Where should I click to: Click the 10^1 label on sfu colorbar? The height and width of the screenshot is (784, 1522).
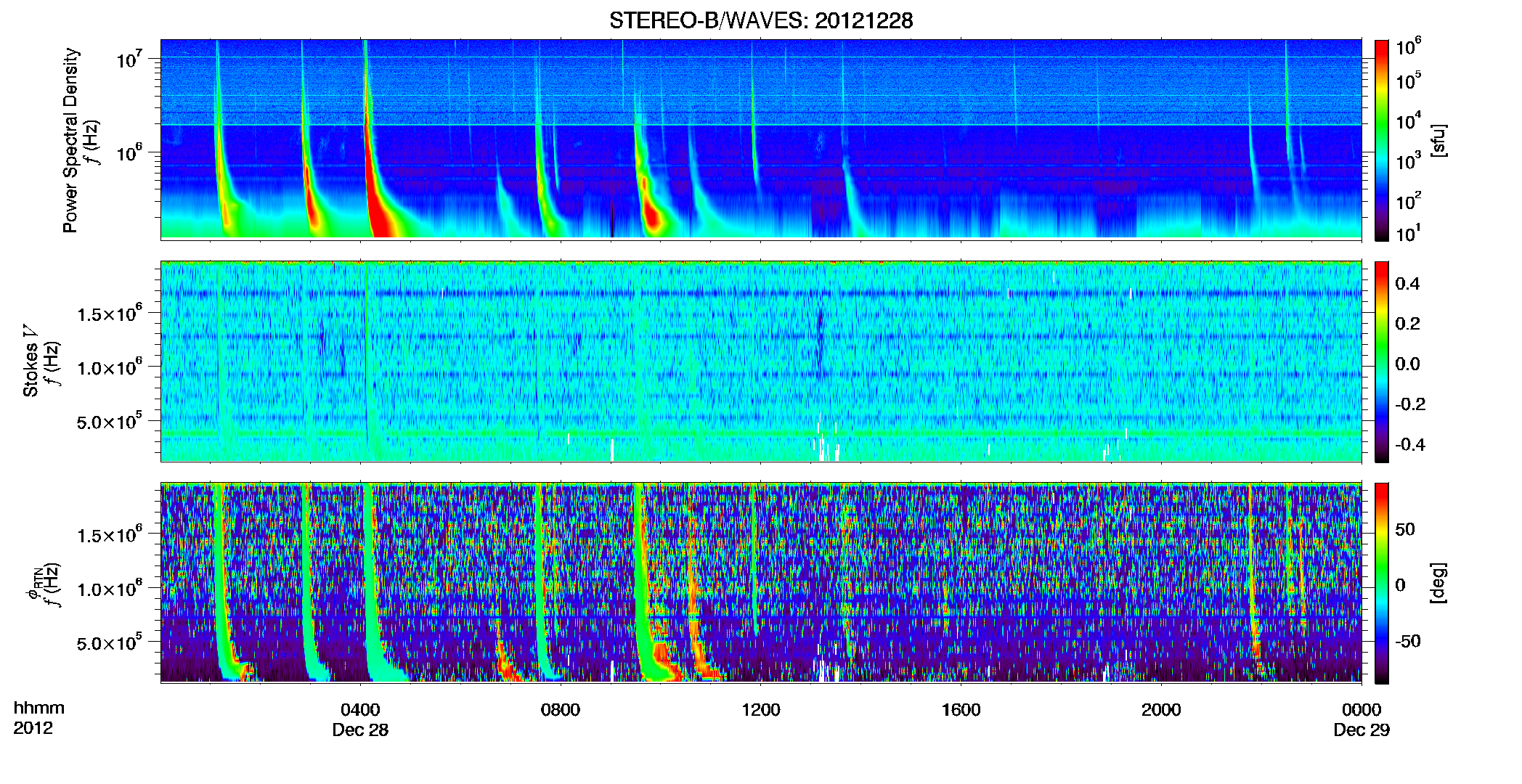point(1409,234)
